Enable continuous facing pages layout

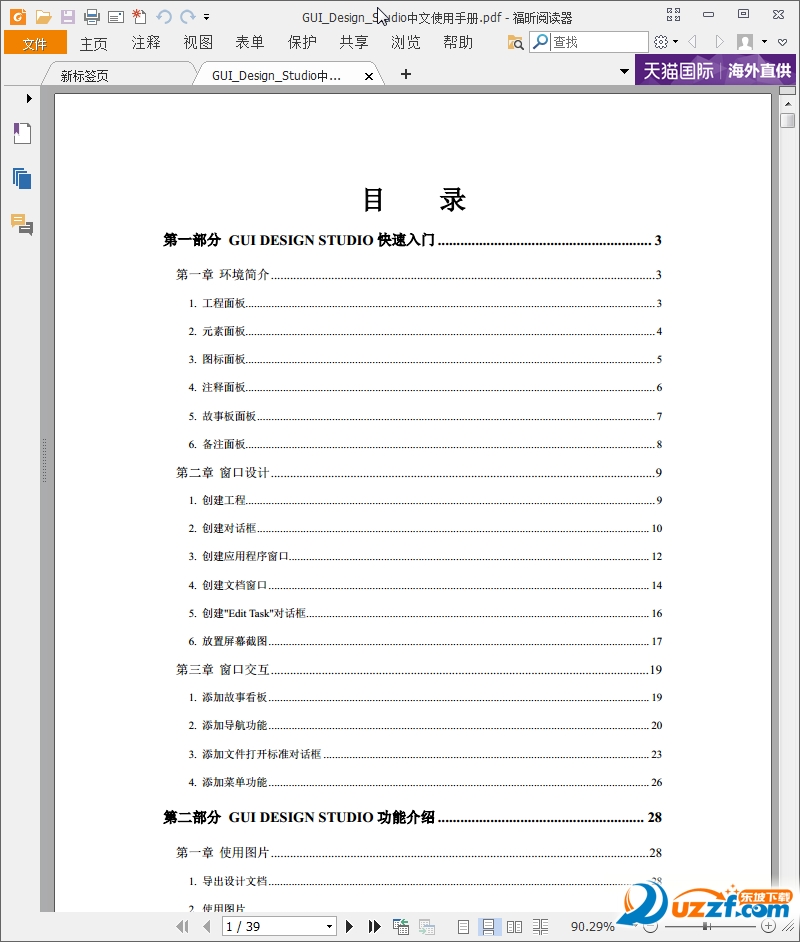click(540, 927)
